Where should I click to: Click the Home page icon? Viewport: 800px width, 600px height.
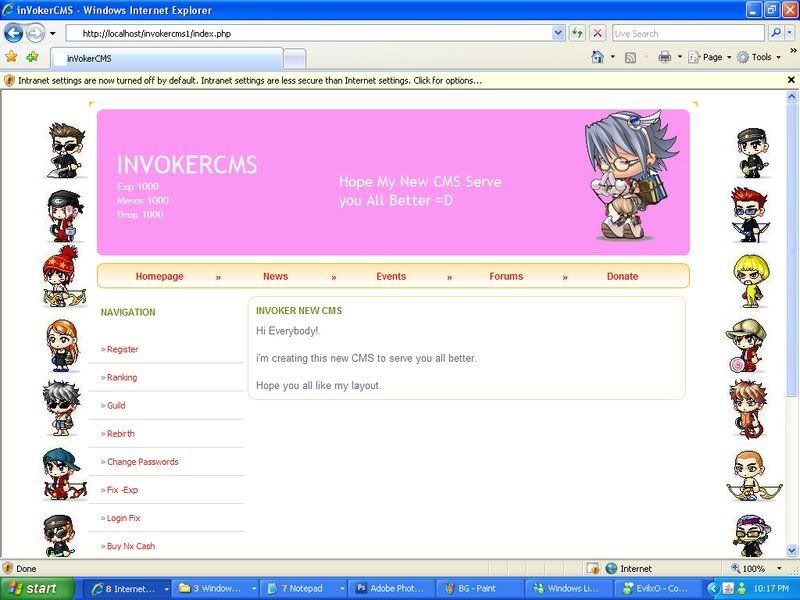(x=597, y=57)
